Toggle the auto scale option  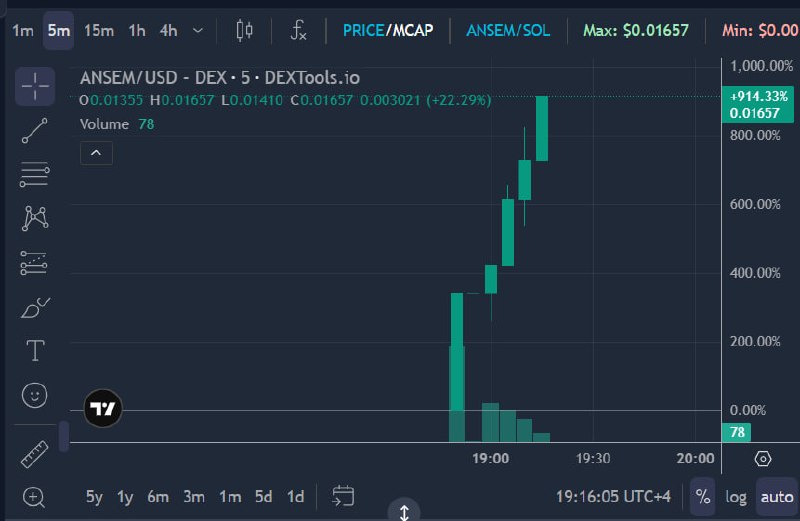(x=777, y=497)
